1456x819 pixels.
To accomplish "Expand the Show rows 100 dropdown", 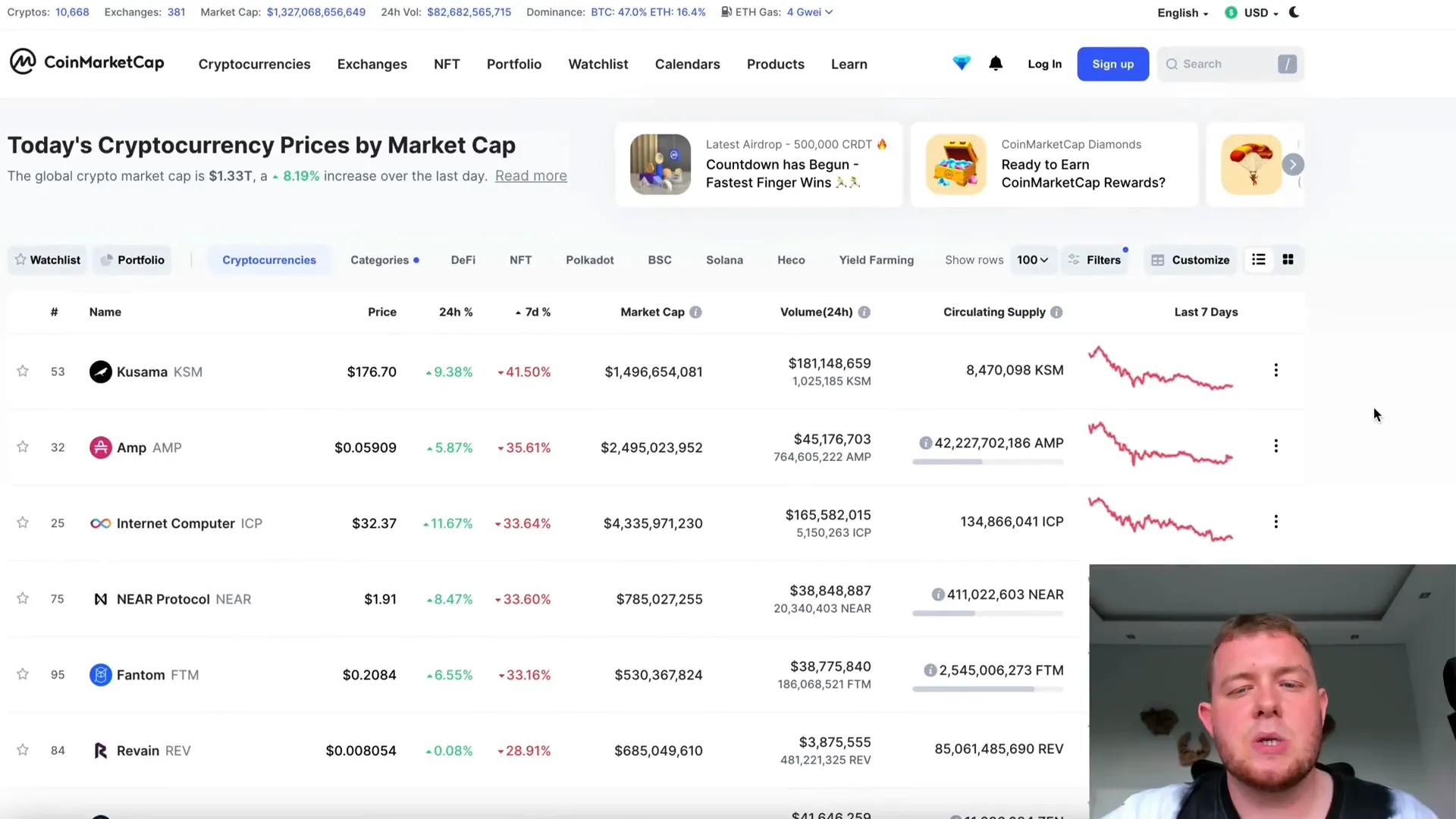I will 1032,260.
